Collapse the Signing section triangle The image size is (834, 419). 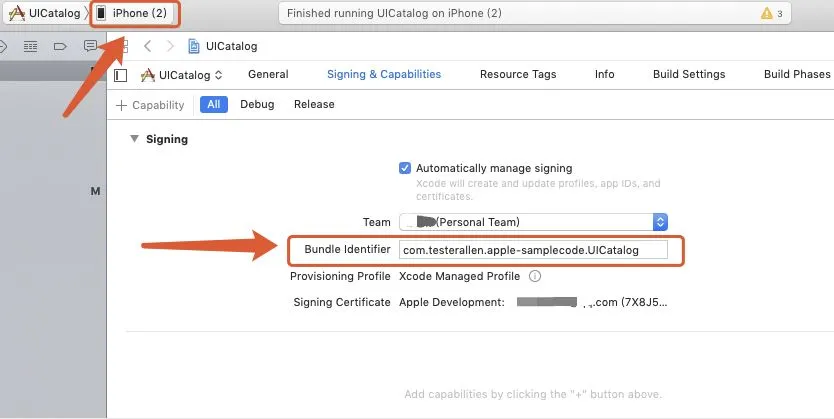point(134,139)
